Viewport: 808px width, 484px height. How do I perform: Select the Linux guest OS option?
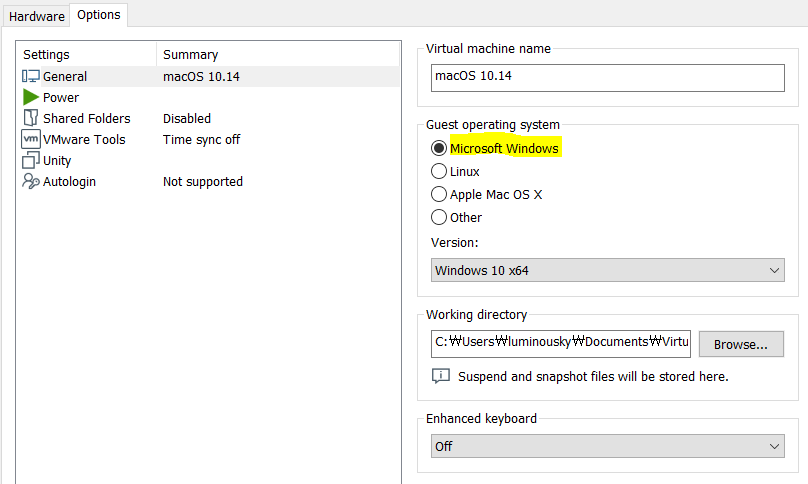point(439,171)
